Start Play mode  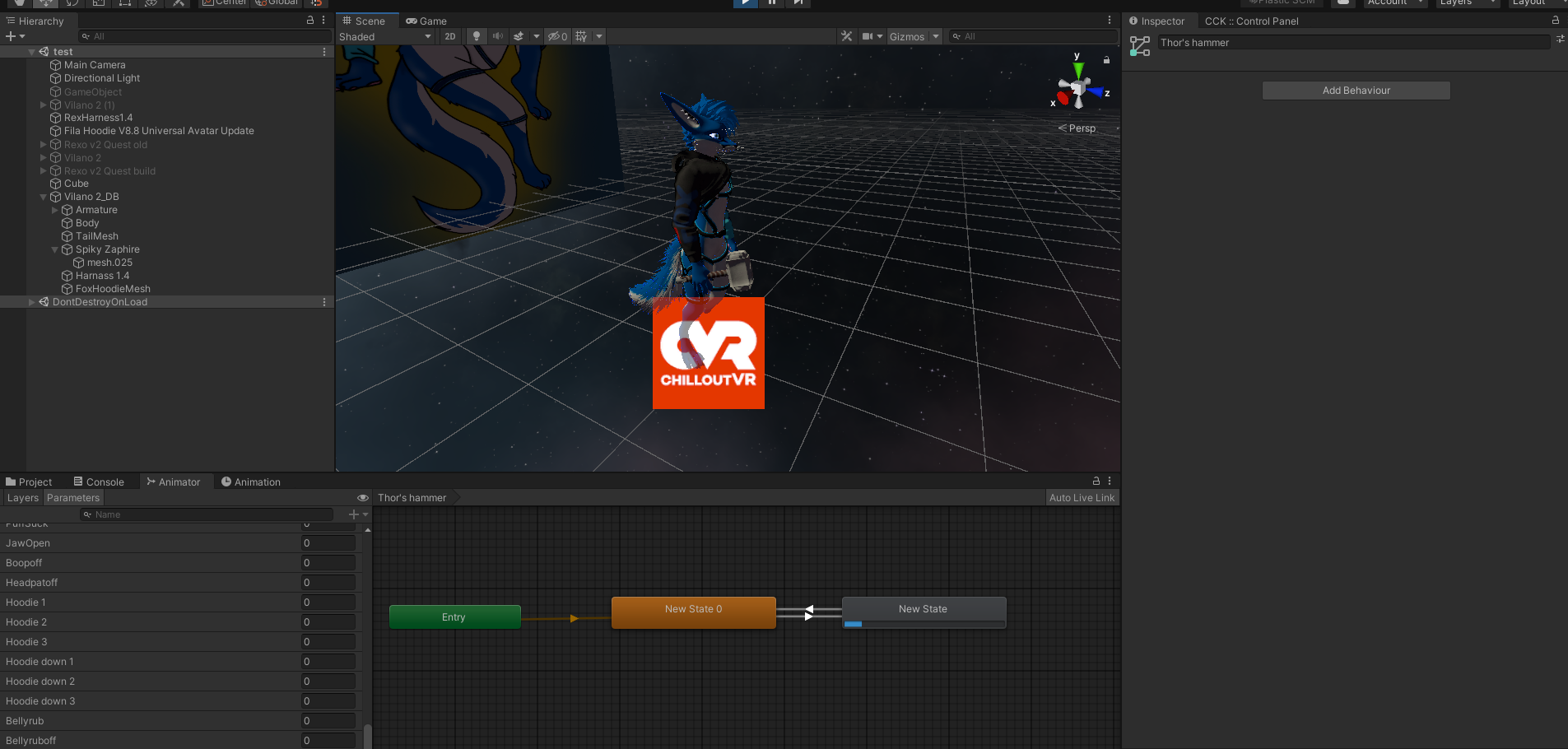pos(745,3)
